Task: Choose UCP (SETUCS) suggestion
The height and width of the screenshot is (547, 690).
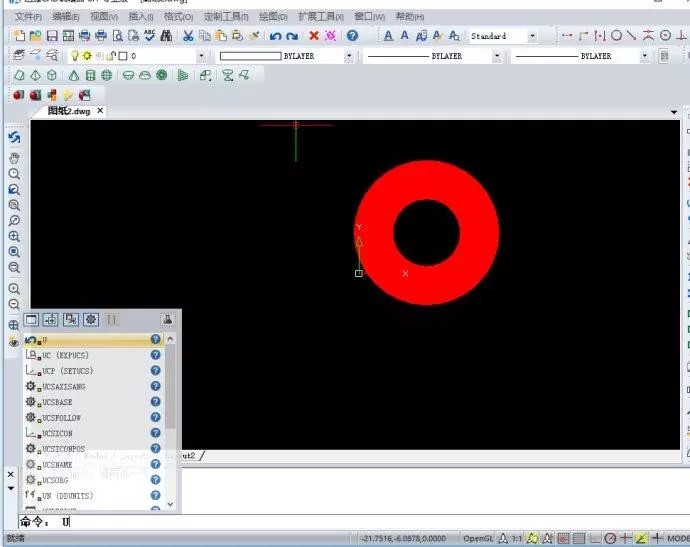Action: point(93,371)
